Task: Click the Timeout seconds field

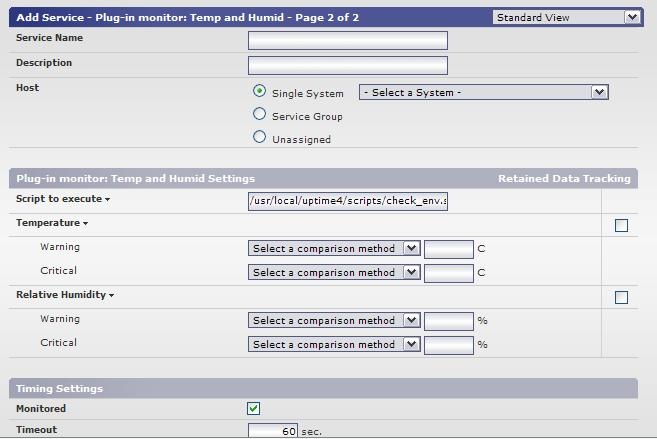Action: point(273,431)
